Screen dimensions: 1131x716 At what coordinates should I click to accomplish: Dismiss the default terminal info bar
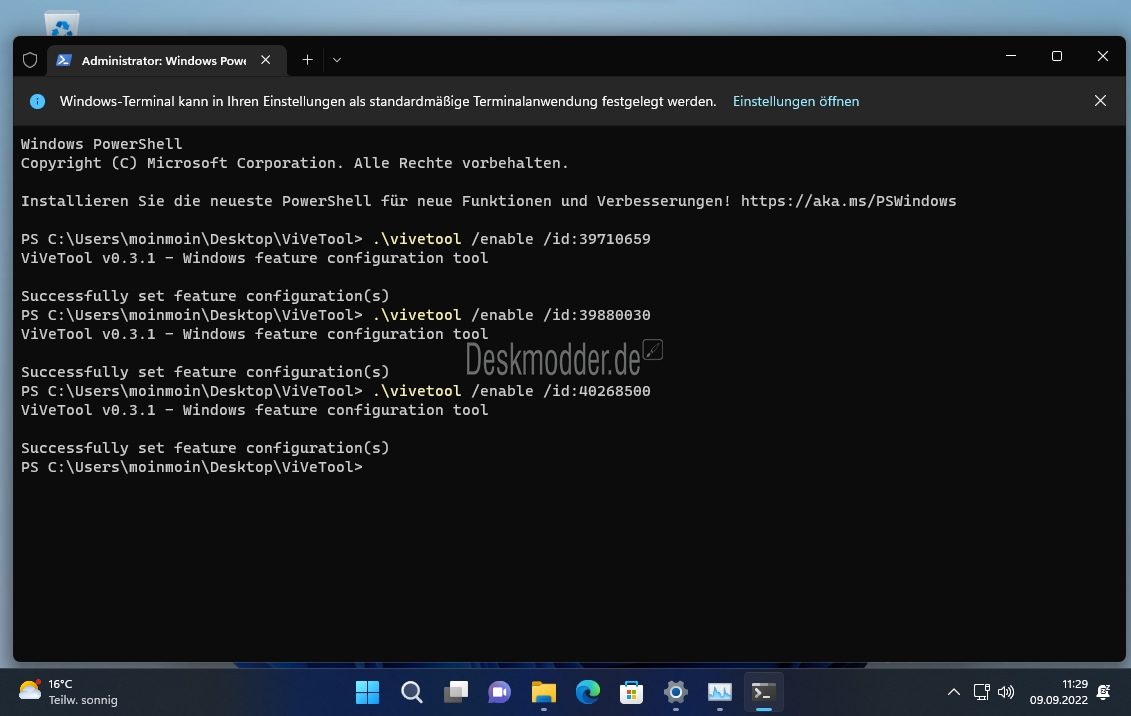click(x=1100, y=101)
